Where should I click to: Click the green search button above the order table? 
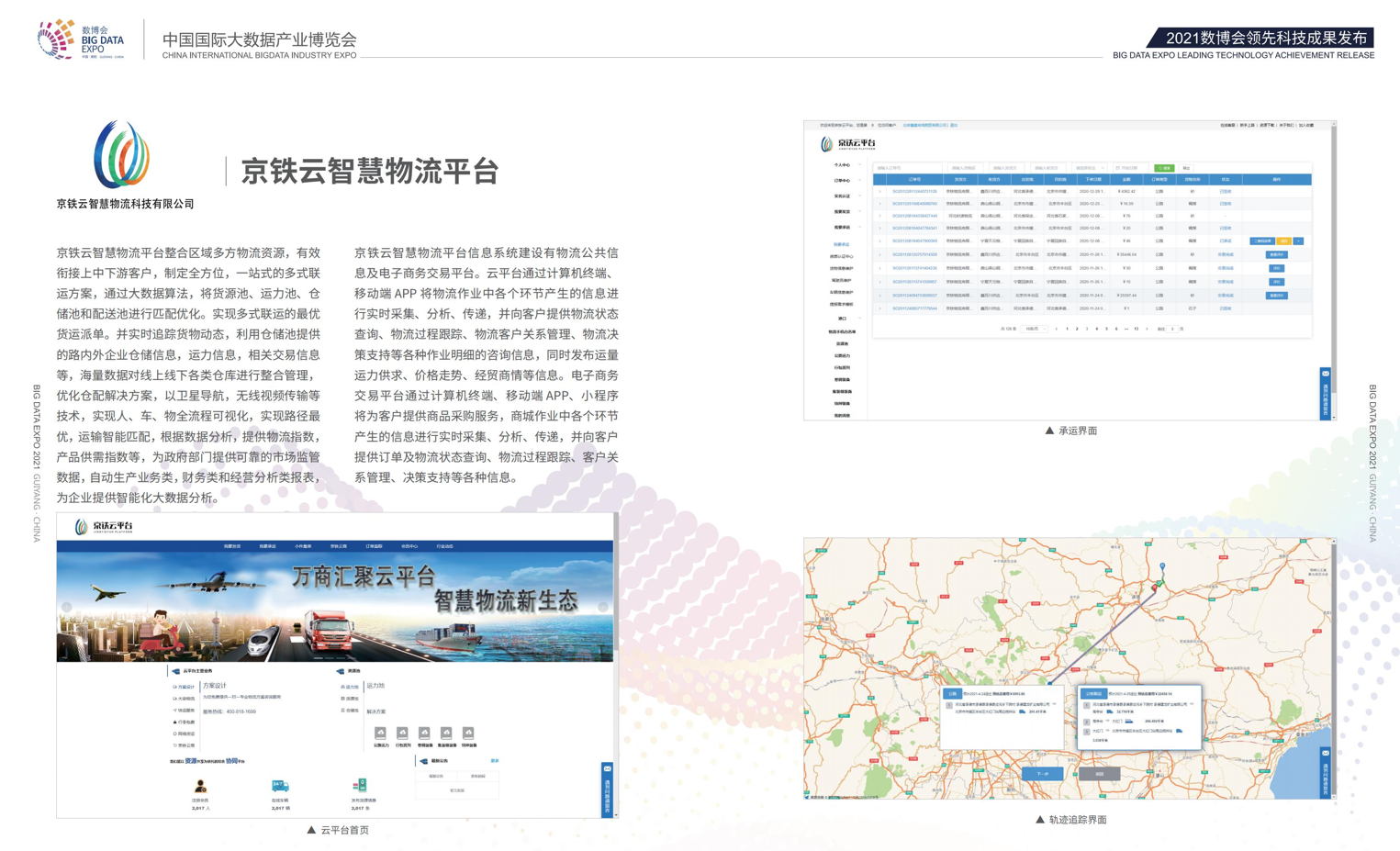1163,168
